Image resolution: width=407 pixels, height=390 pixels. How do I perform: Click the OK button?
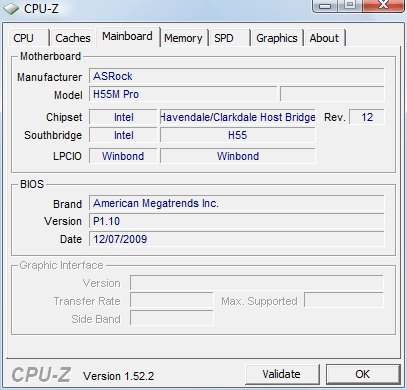click(x=363, y=374)
